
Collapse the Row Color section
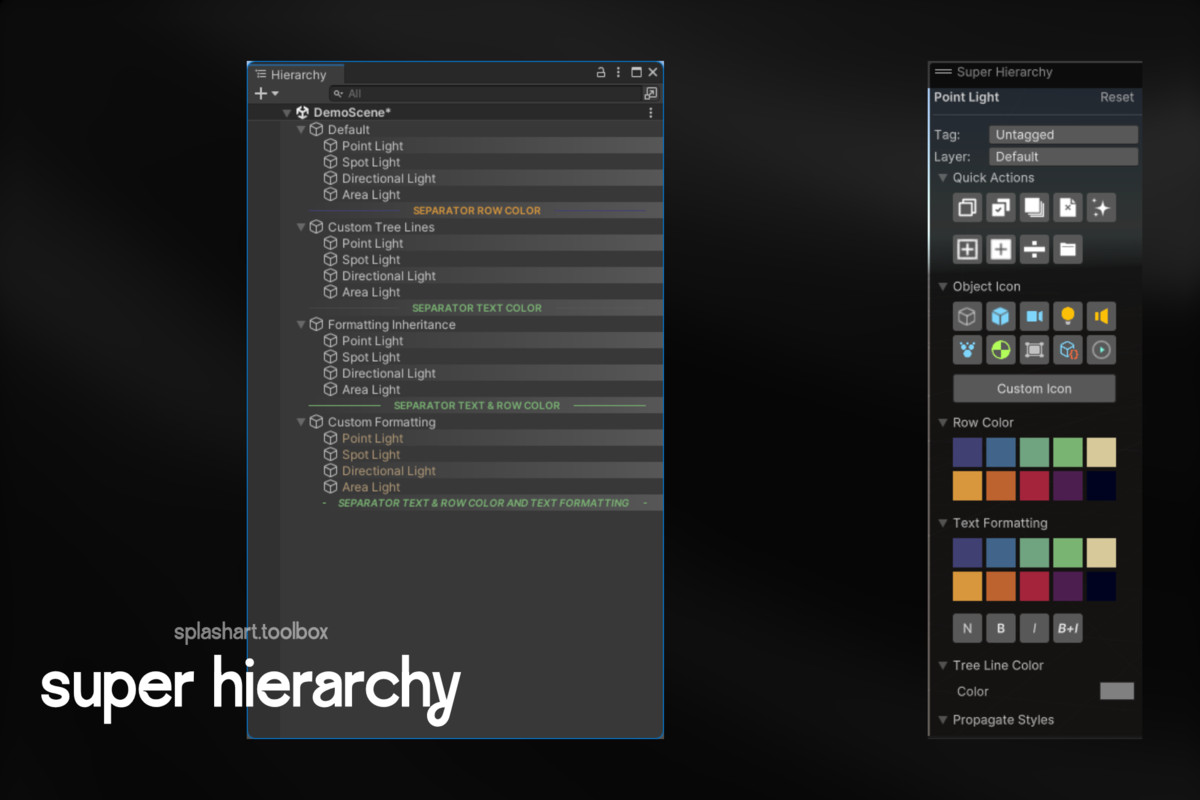point(942,423)
